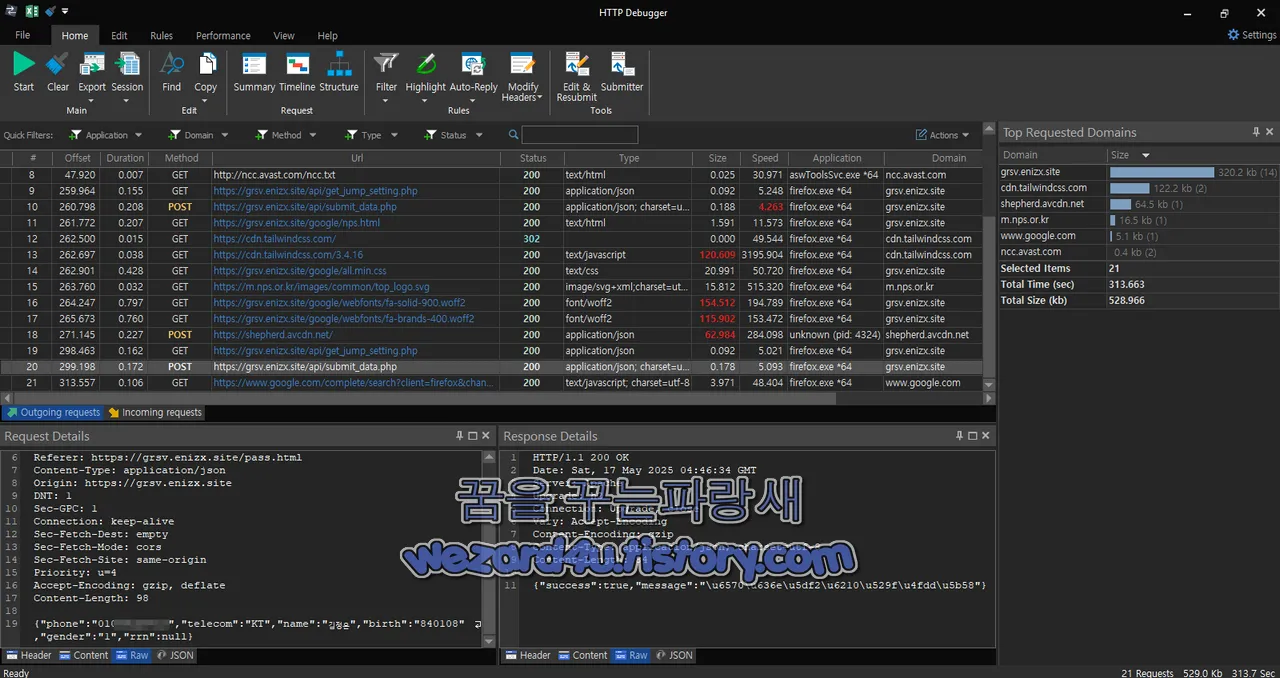Sort the list by Speed column

tap(765, 158)
